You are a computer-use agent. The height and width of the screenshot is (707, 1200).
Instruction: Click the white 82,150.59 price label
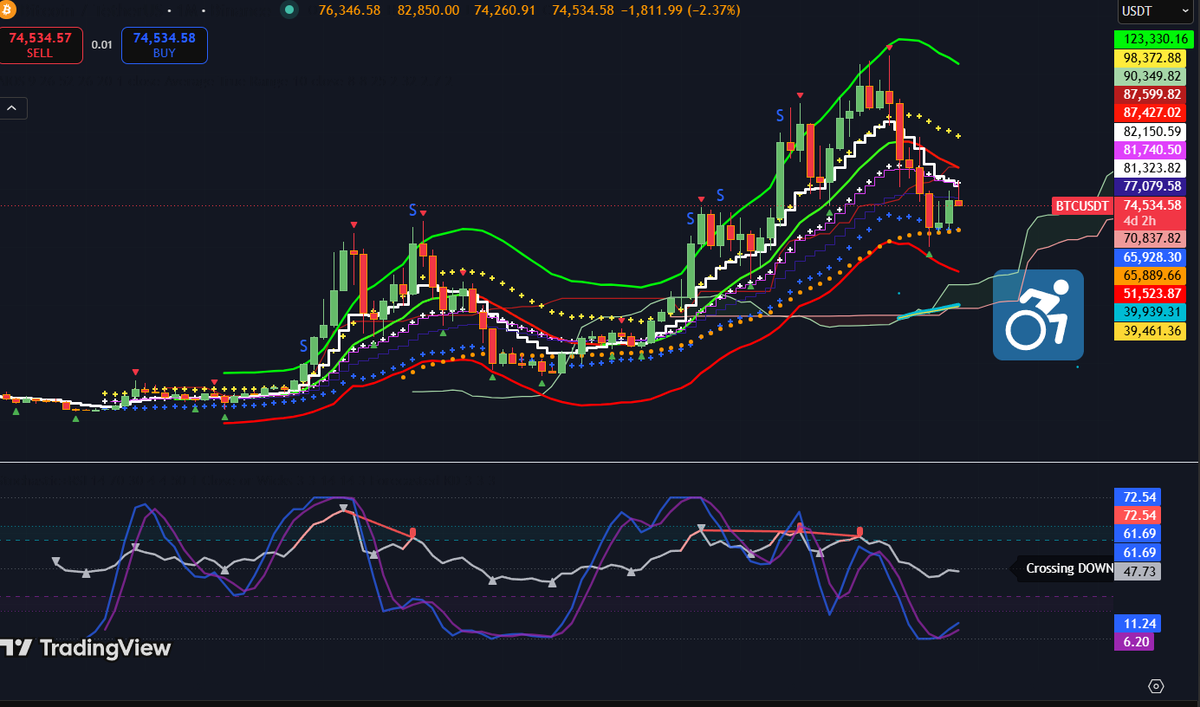coord(1152,131)
